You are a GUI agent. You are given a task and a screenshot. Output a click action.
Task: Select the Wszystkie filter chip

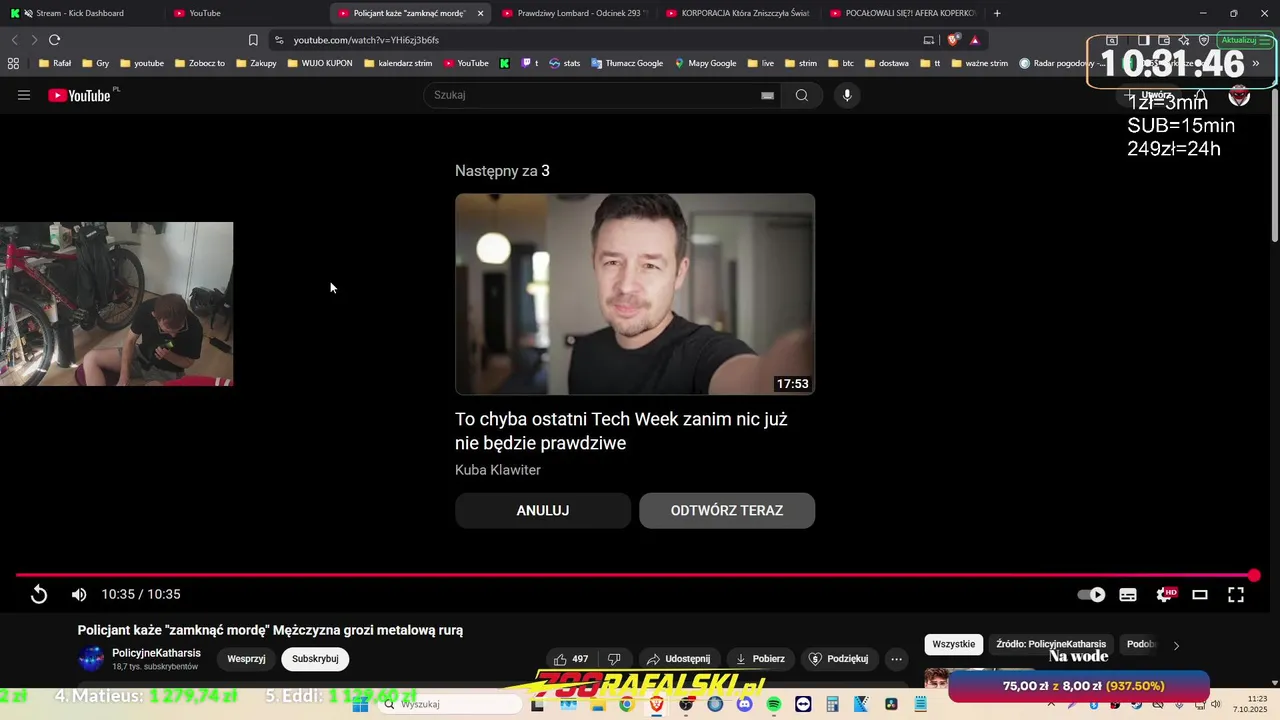click(x=953, y=645)
